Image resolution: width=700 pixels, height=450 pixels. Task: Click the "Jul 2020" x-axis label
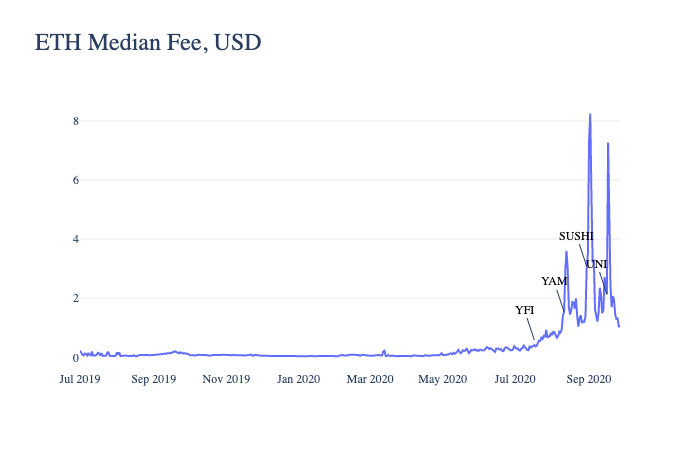pyautogui.click(x=515, y=379)
